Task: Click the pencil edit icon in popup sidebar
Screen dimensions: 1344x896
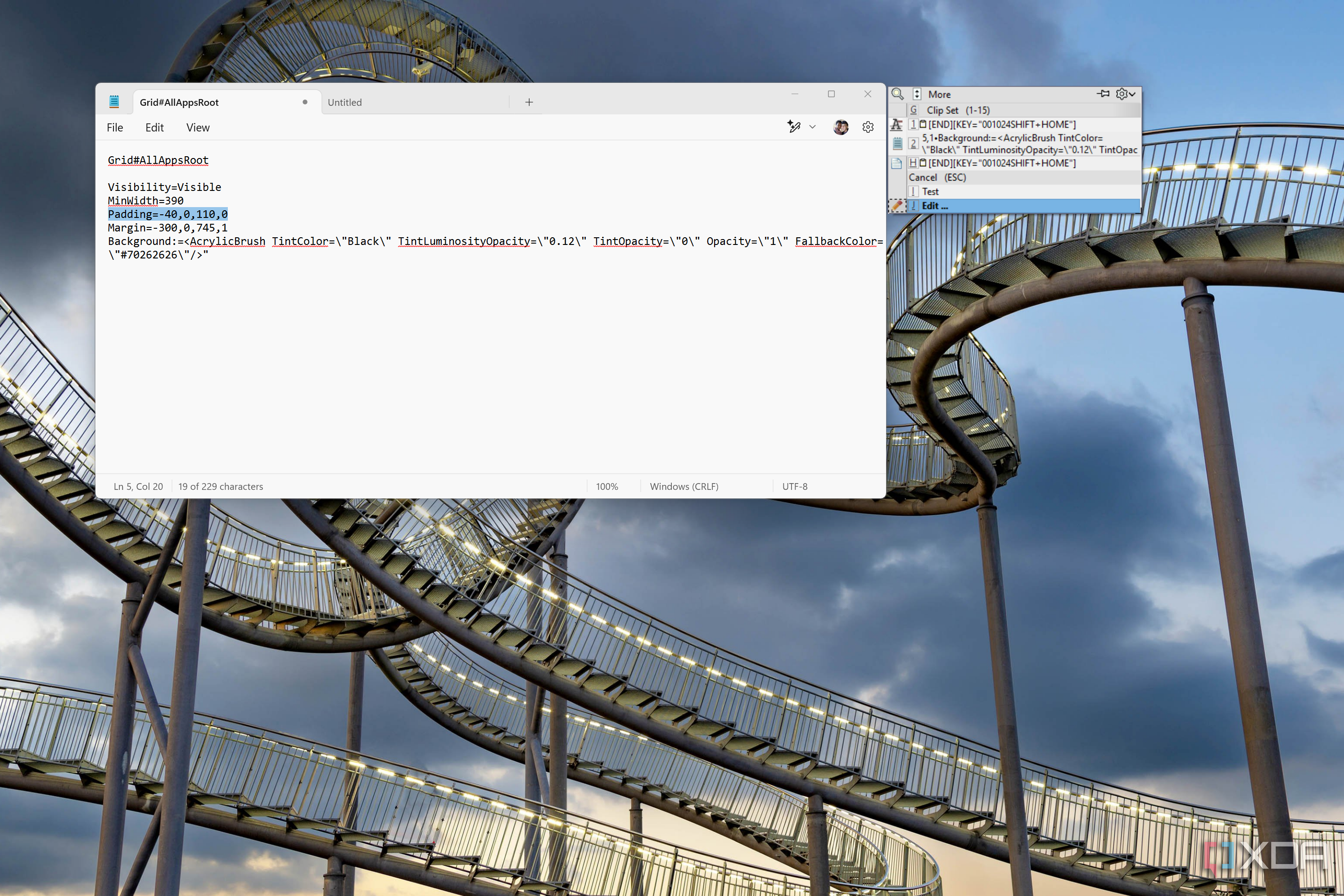Action: pyautogui.click(x=896, y=206)
